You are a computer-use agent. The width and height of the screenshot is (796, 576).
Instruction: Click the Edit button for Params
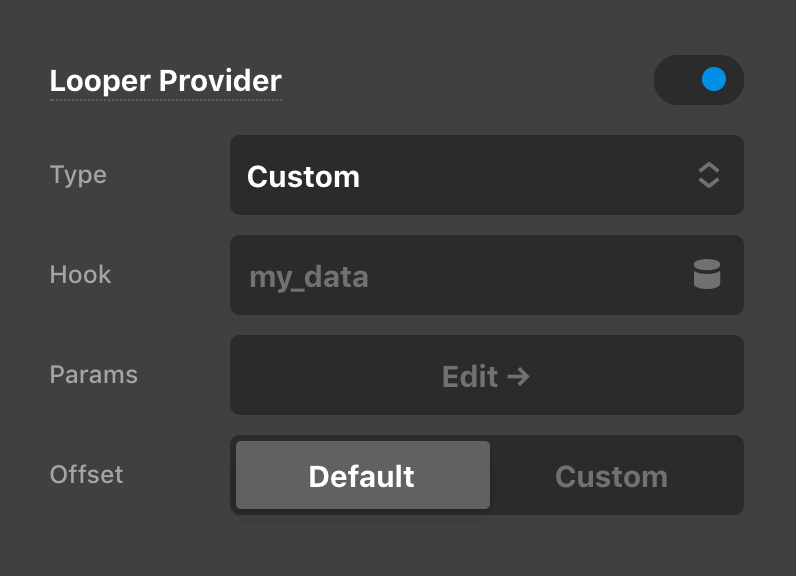click(486, 375)
